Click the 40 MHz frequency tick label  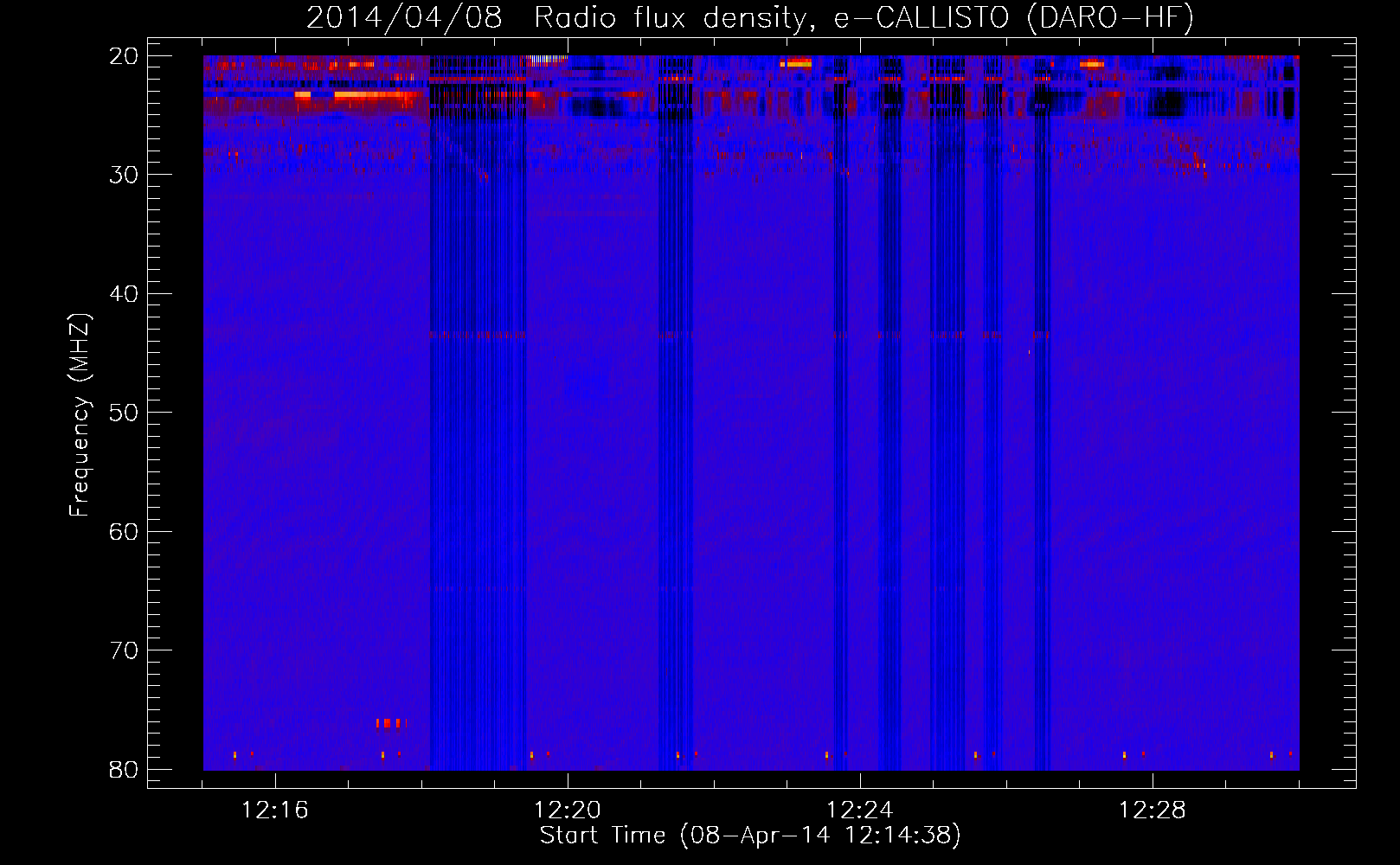click(124, 294)
